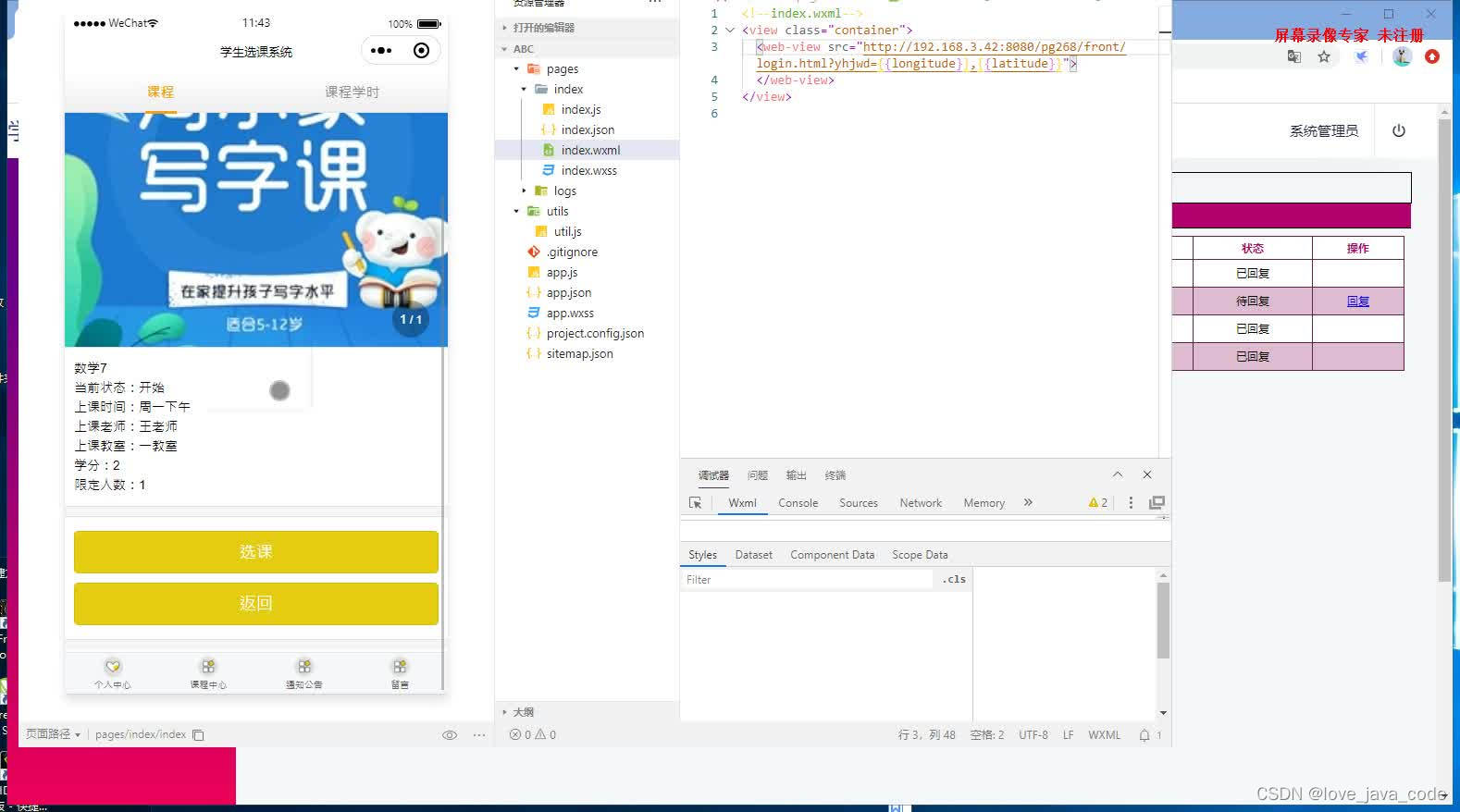Open the browser profile avatar
Screen dimensions: 1460x812
pyautogui.click(x=1403, y=57)
